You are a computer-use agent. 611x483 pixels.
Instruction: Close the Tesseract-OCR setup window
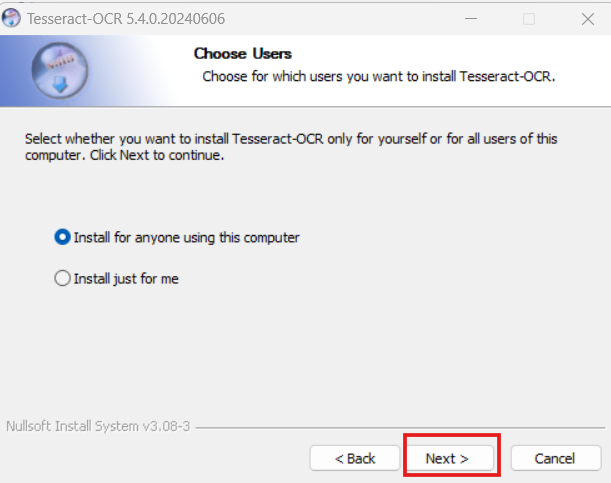point(588,19)
